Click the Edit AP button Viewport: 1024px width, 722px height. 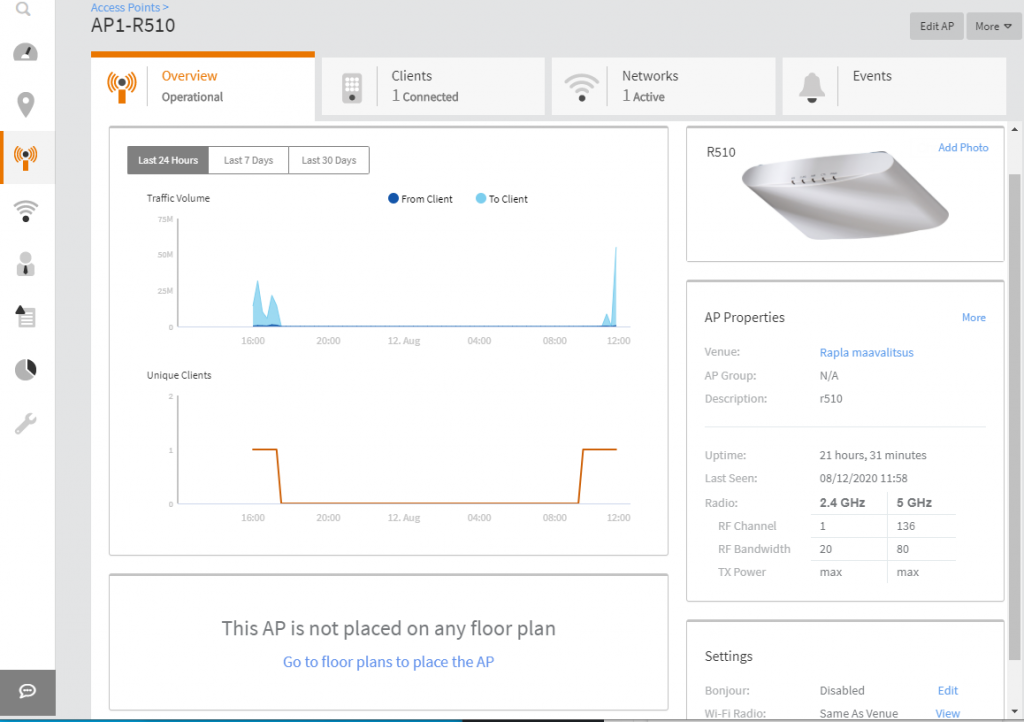tap(936, 26)
